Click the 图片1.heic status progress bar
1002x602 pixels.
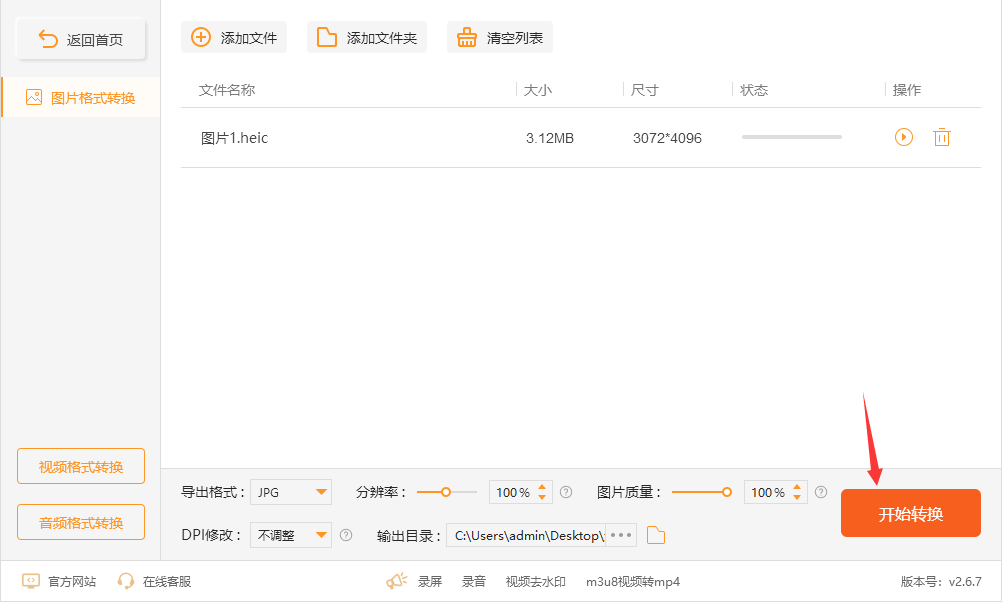pos(792,137)
